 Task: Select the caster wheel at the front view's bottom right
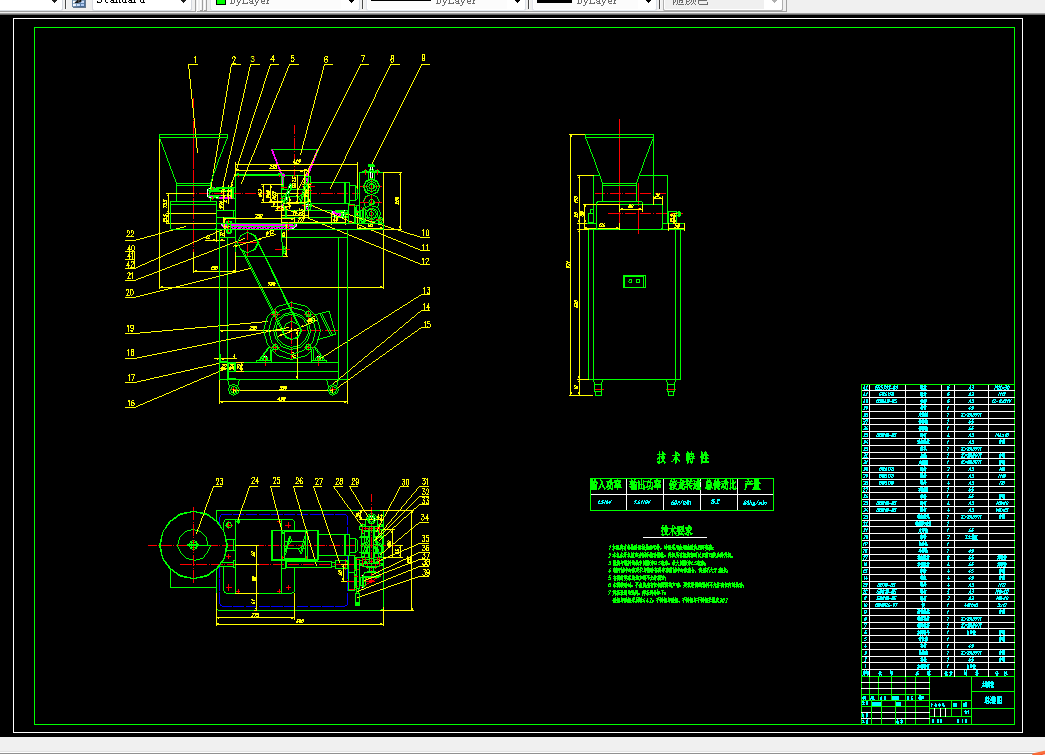(334, 390)
